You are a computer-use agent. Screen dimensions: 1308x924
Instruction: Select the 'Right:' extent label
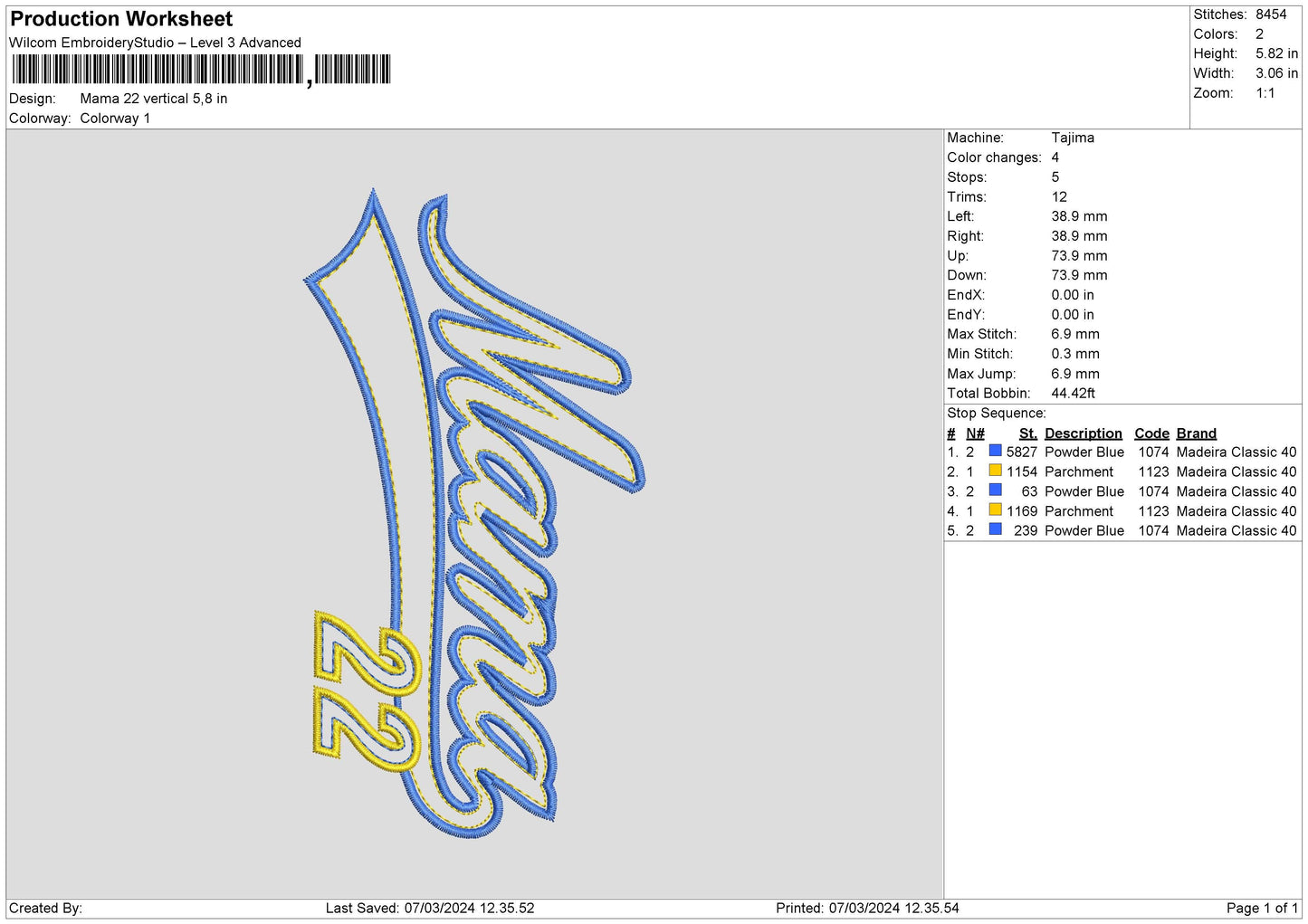point(964,236)
